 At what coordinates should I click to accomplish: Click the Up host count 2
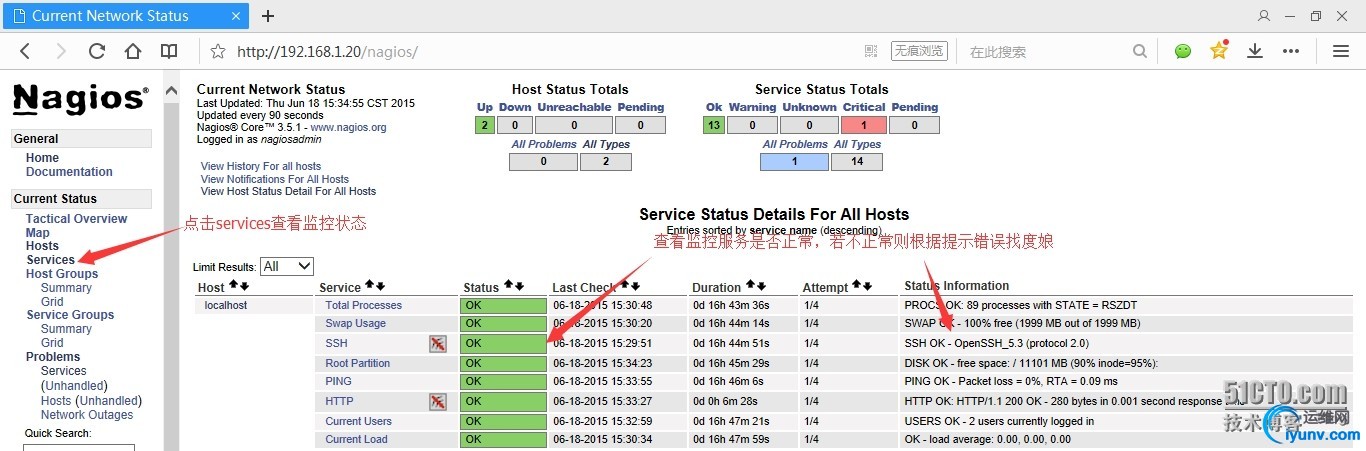click(x=485, y=125)
